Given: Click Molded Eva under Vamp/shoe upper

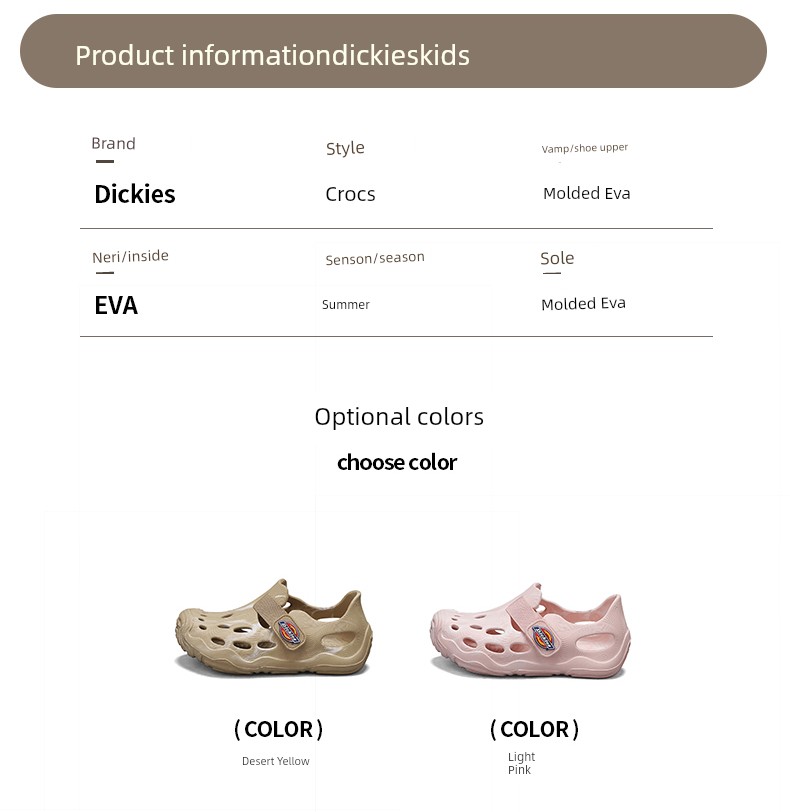Looking at the screenshot, I should (x=587, y=193).
